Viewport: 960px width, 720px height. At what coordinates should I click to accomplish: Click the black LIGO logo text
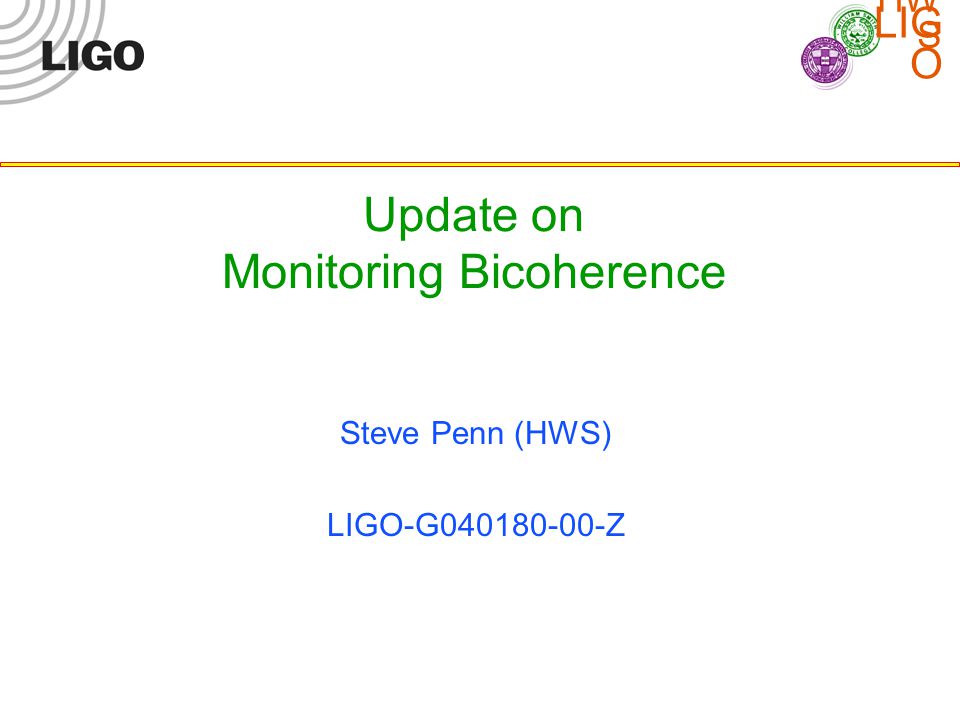(x=93, y=56)
